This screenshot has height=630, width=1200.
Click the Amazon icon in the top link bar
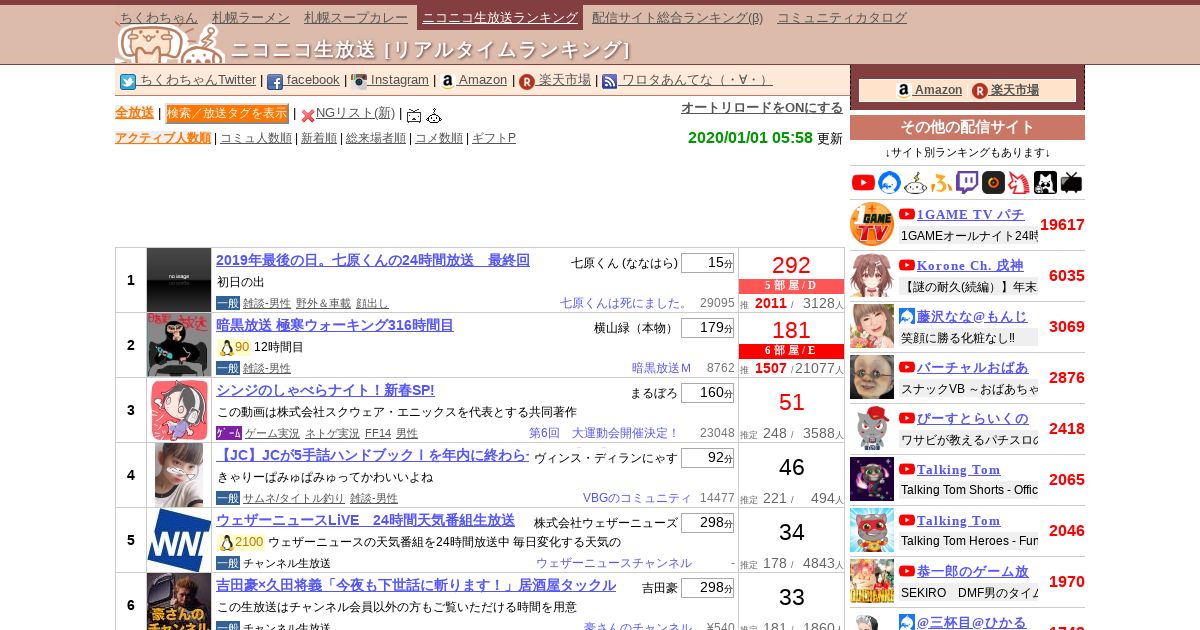point(447,82)
